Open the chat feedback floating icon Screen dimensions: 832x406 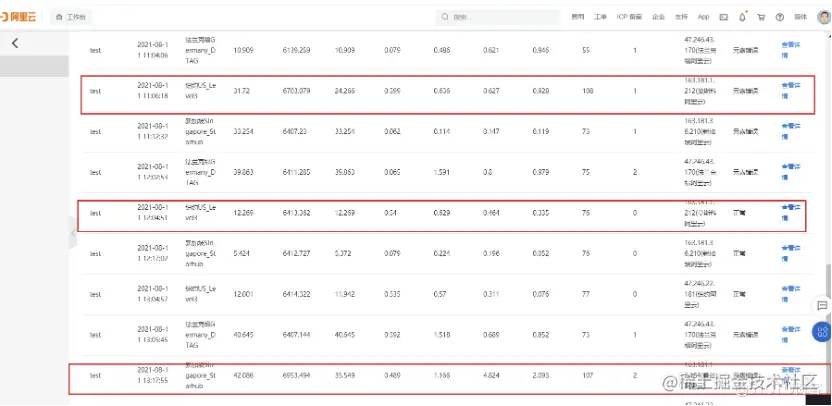tap(822, 306)
